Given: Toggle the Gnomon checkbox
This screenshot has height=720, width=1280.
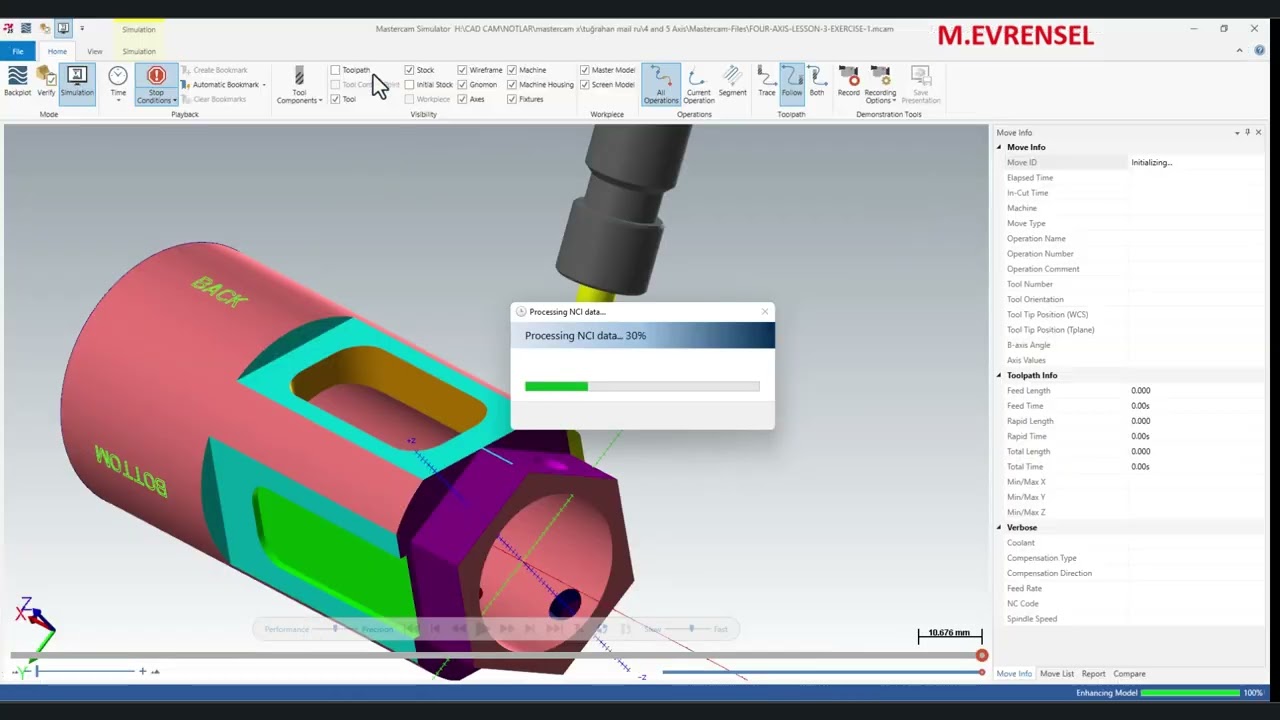Looking at the screenshot, I should (x=462, y=84).
